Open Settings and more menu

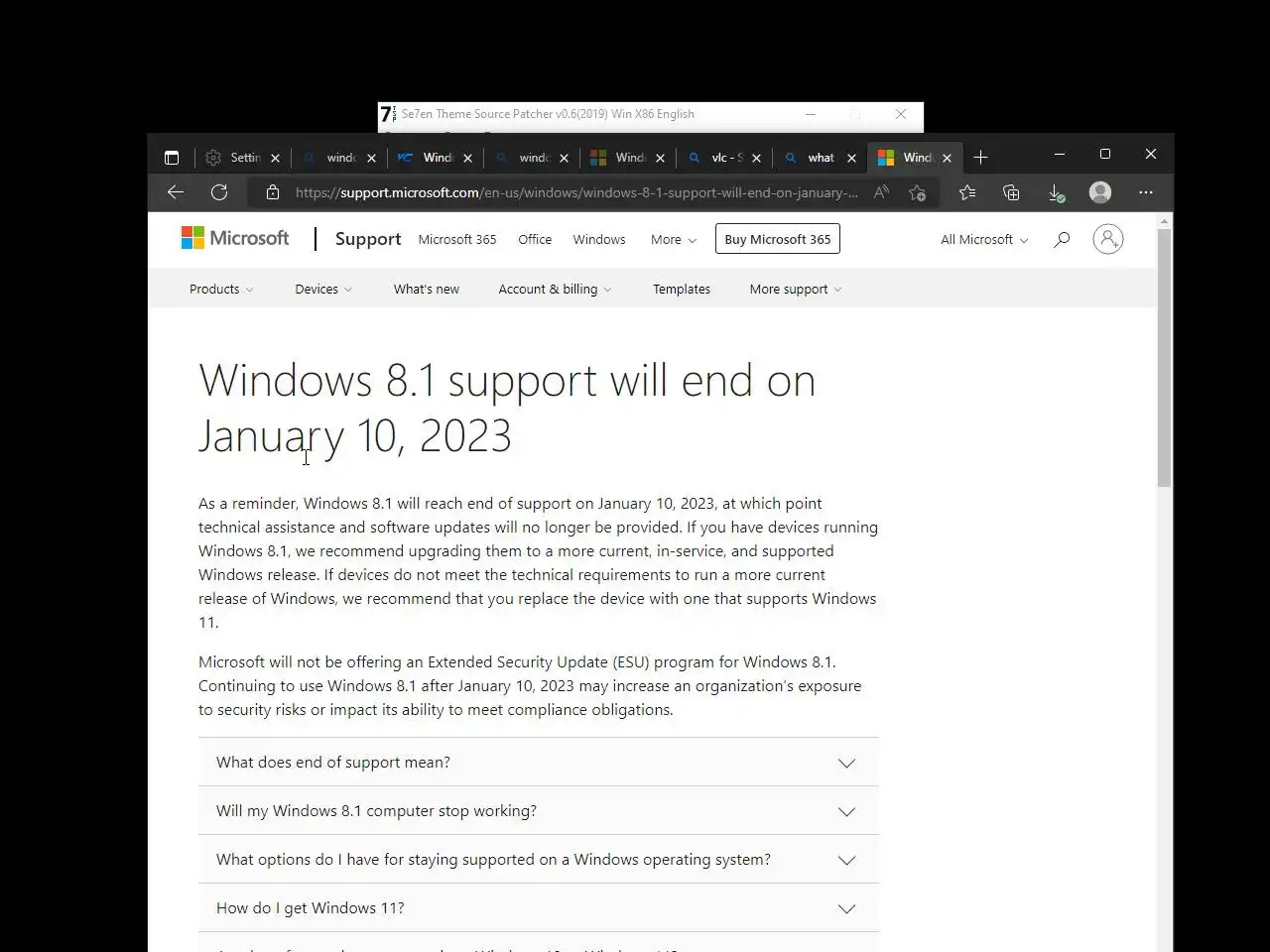coord(1146,192)
